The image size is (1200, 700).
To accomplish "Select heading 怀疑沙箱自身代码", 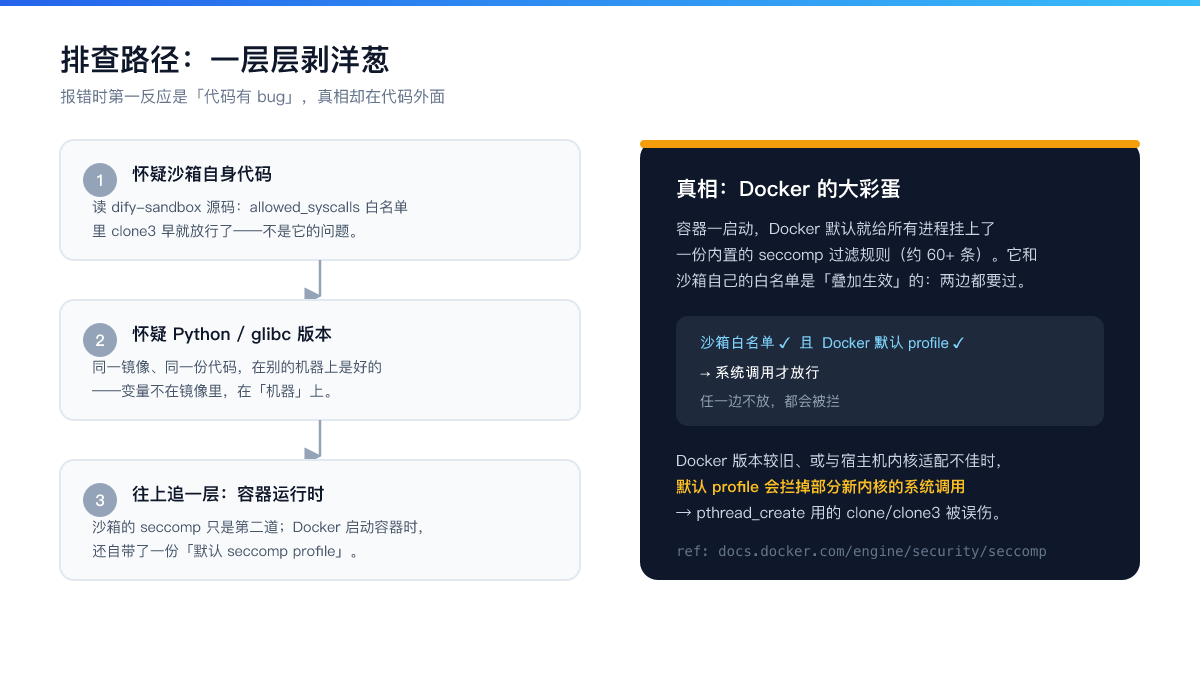I will point(202,174).
